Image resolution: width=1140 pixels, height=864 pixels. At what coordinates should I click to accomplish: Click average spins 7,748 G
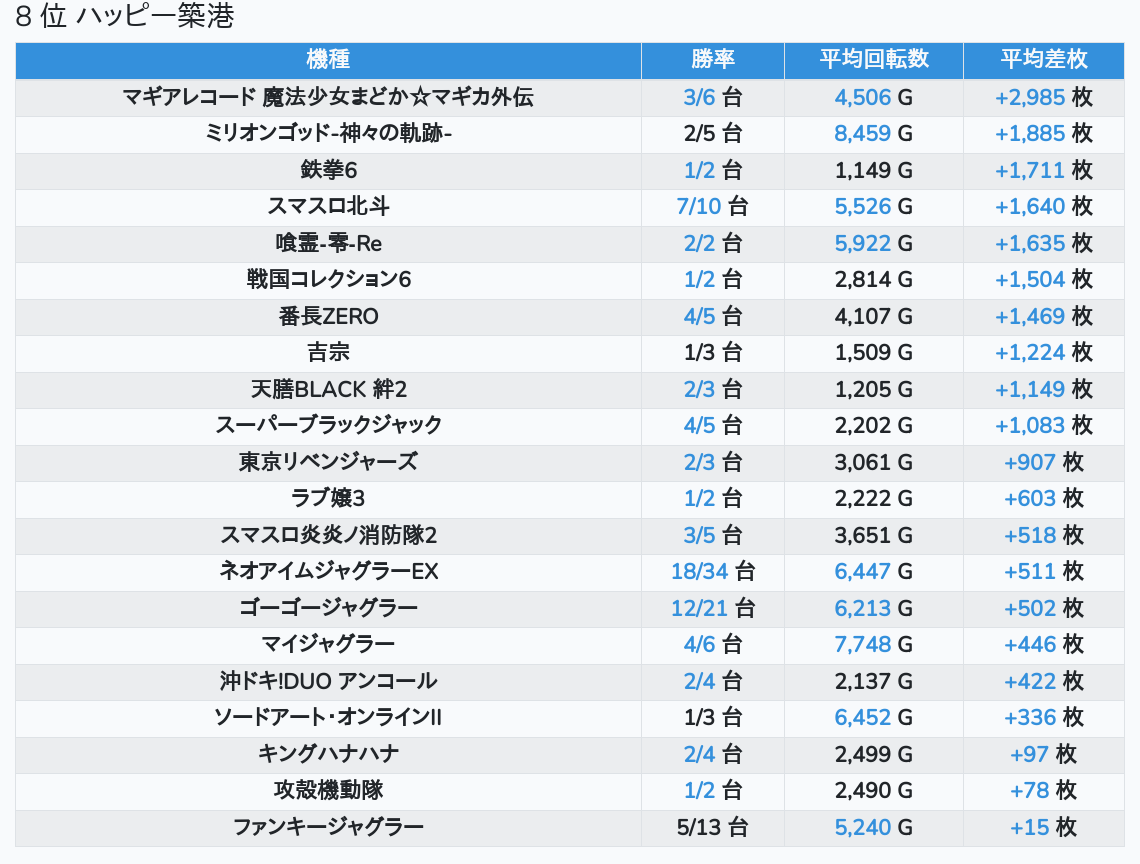[x=874, y=644]
